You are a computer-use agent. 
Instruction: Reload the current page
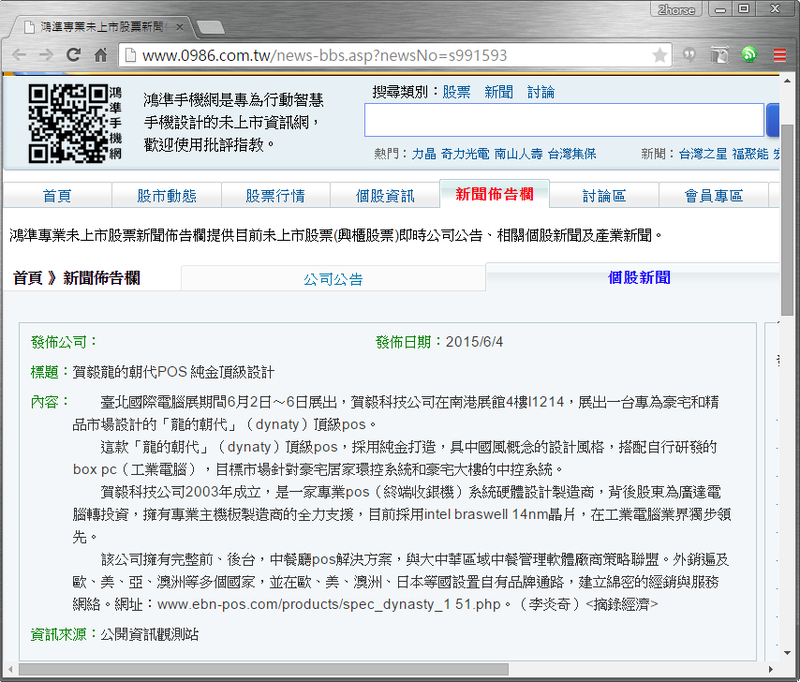click(x=73, y=55)
